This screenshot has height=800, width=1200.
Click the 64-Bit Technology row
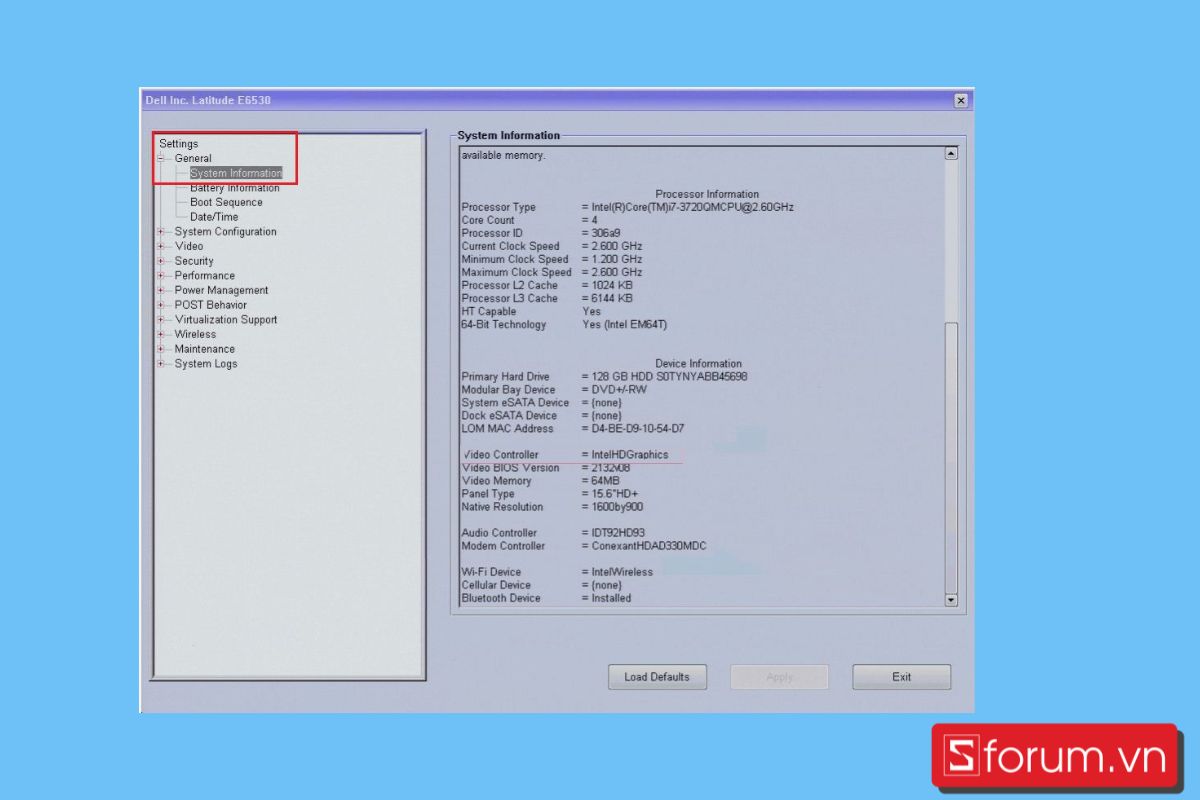click(564, 324)
